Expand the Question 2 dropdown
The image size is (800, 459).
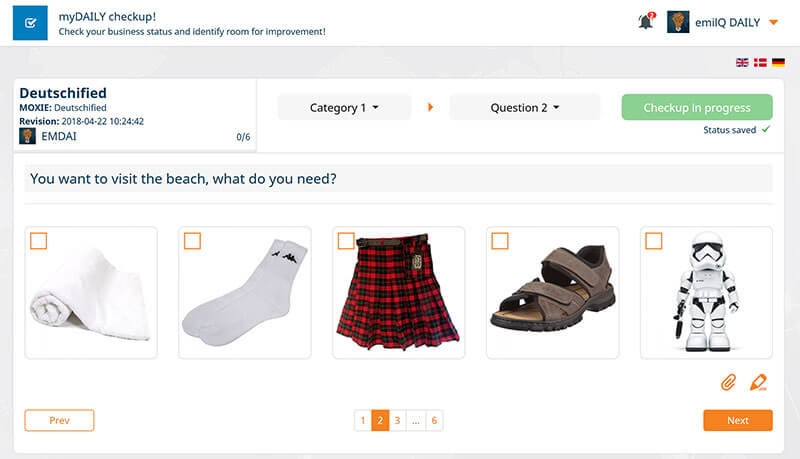coord(524,108)
